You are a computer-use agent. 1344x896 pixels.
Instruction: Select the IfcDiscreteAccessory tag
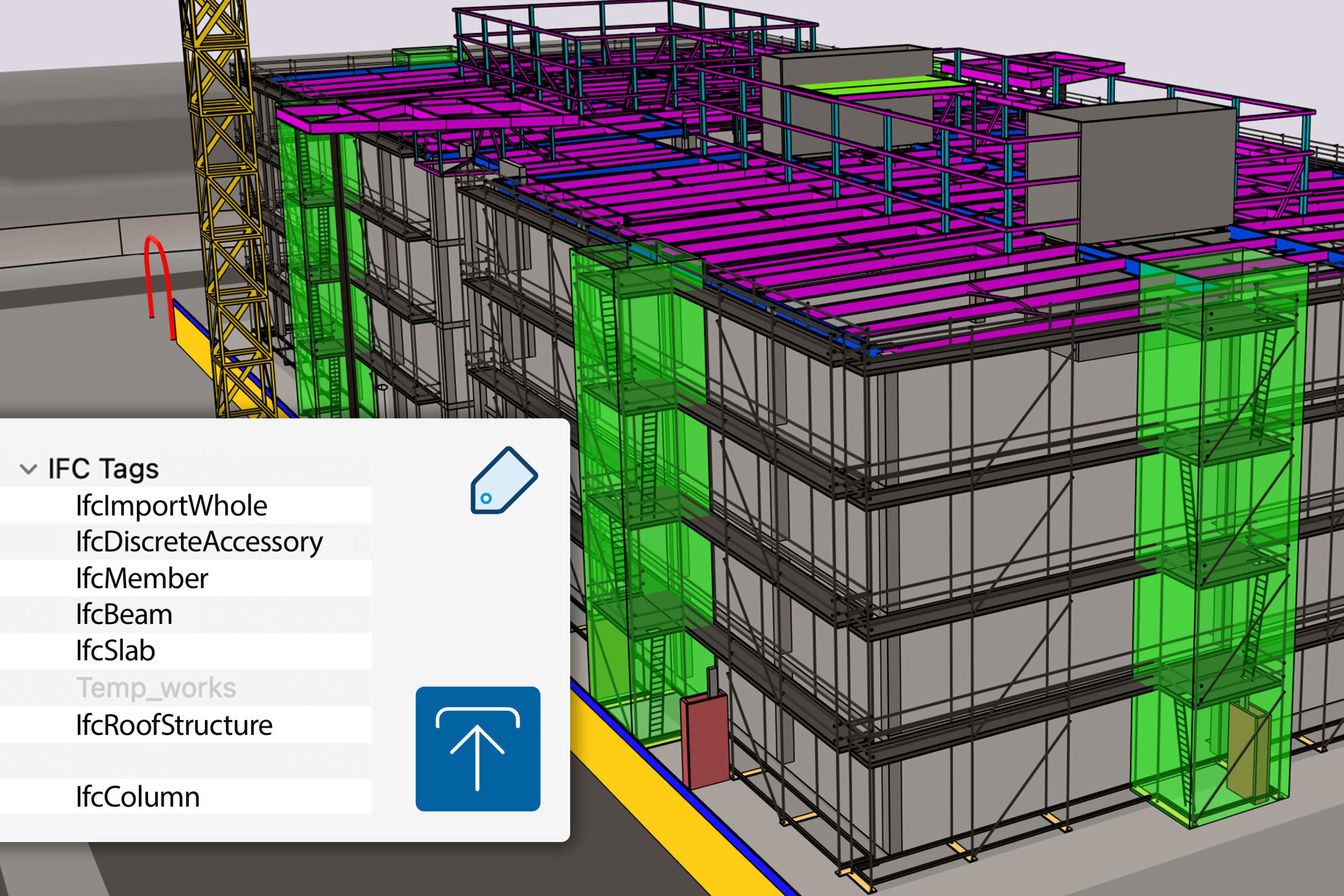pyautogui.click(x=199, y=542)
